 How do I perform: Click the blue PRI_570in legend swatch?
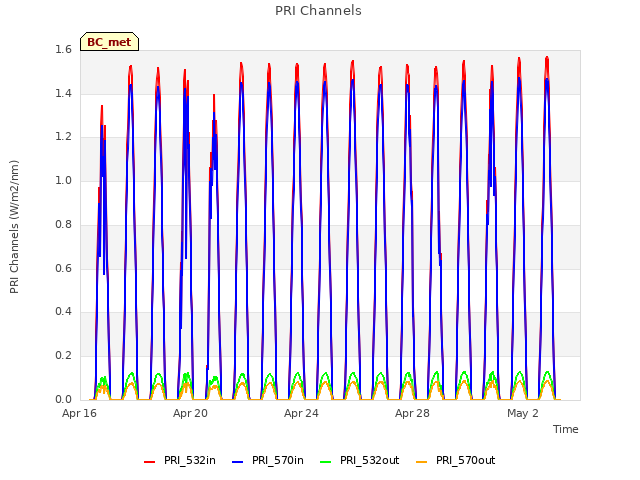pos(238,462)
